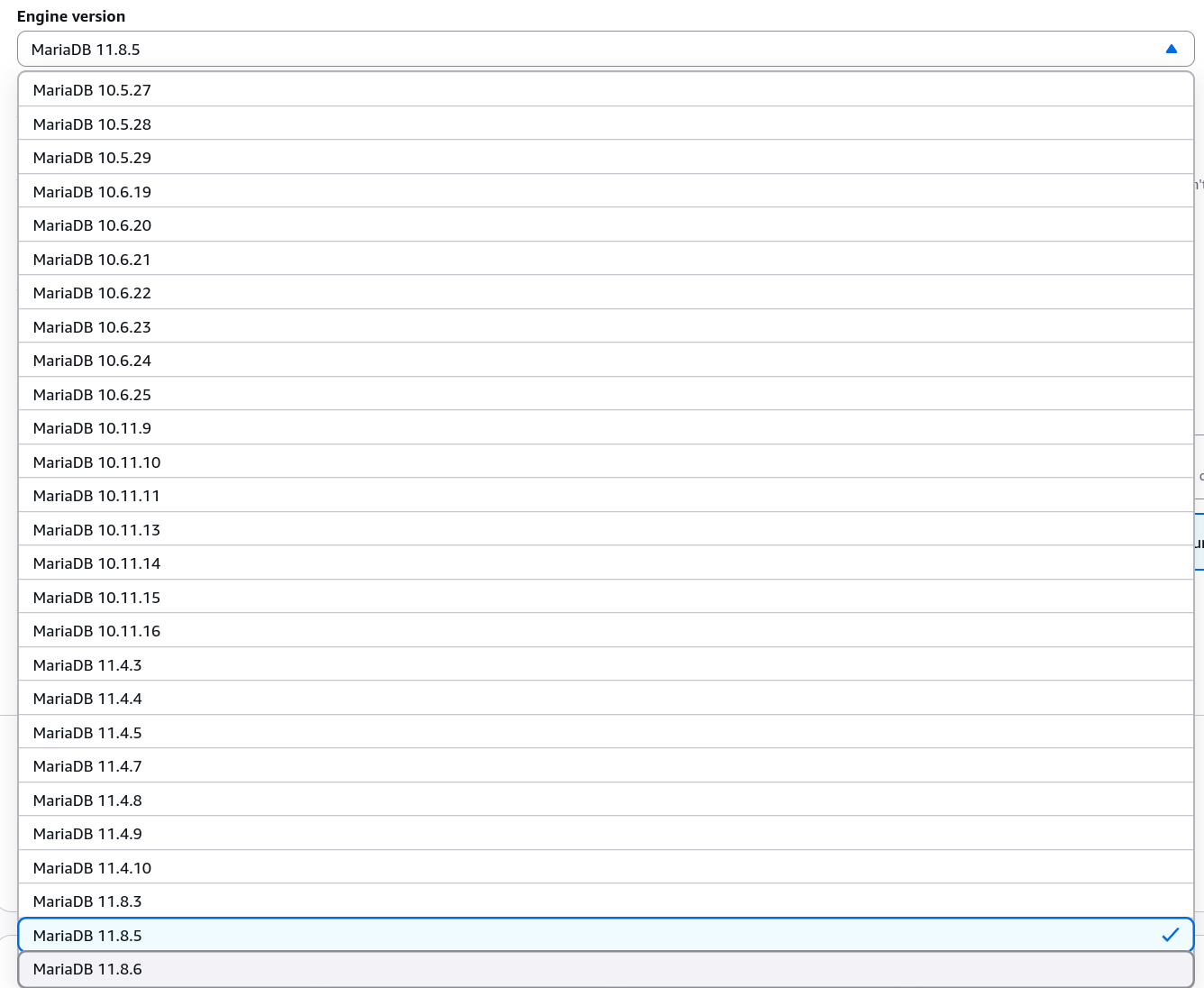Pick MariaDB 11.8.3 engine version
Screen dimensions: 1204x988
pos(87,901)
